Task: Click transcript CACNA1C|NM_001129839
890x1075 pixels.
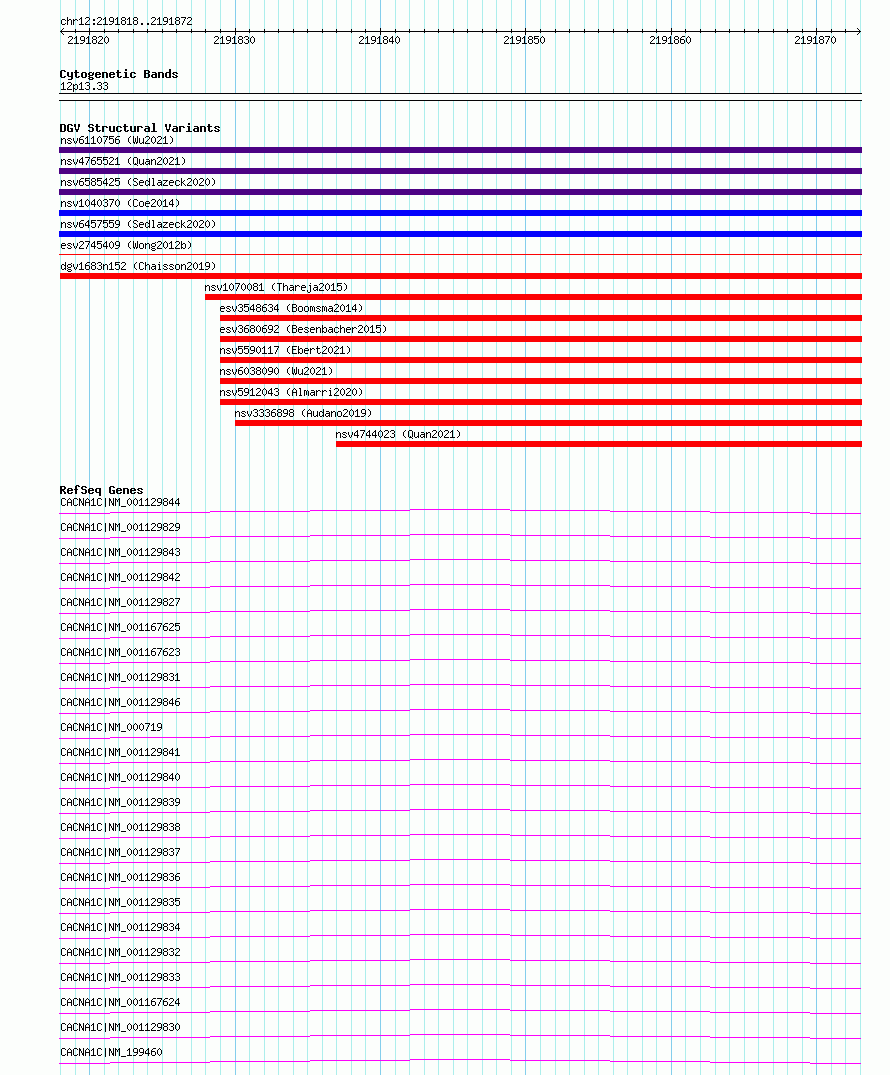Action: tap(120, 803)
